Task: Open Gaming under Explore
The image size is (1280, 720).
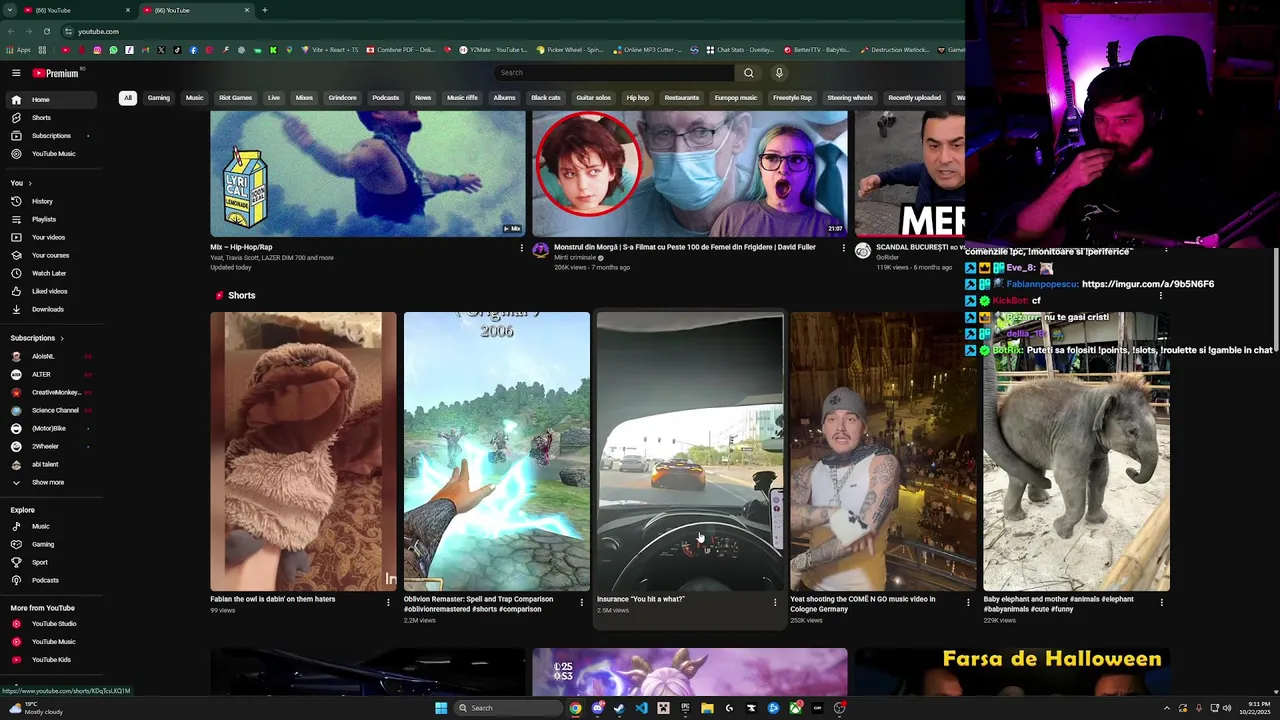Action: [x=50, y=544]
